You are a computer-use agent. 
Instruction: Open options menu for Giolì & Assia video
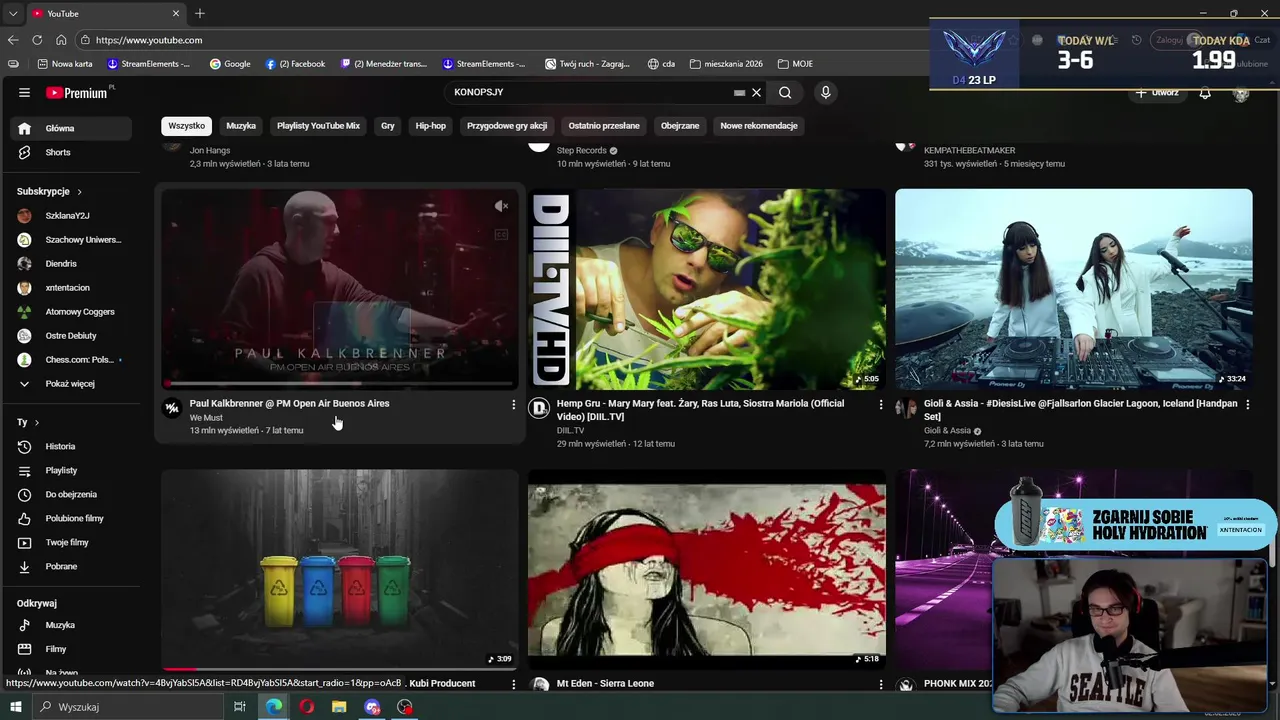(x=1247, y=405)
